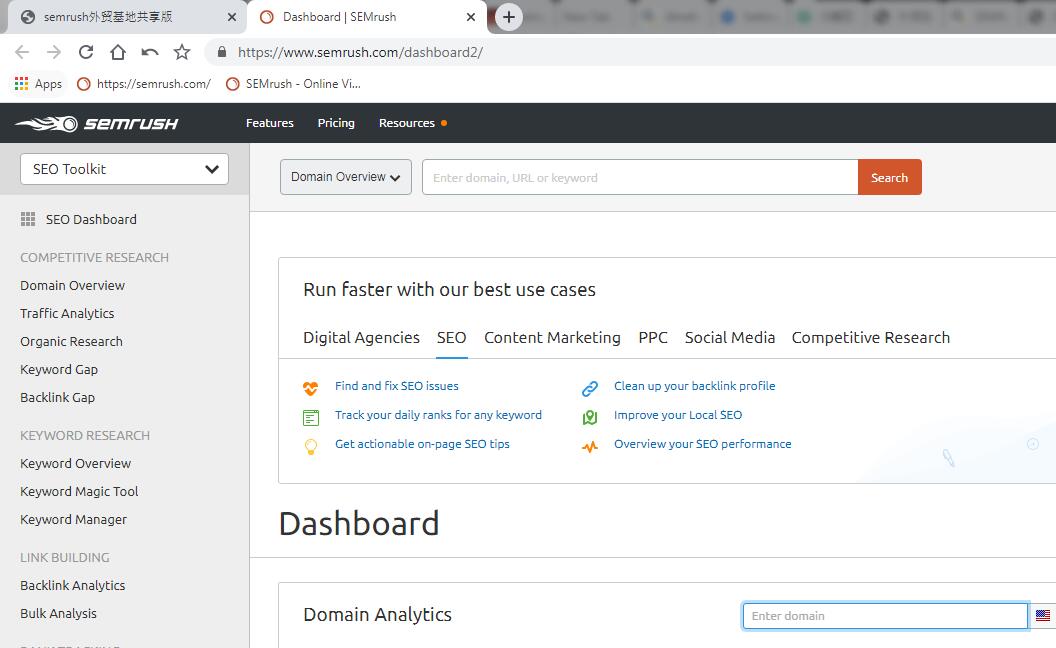Focus the Enter domain field in Domain Analytics
The width and height of the screenshot is (1056, 648).
pos(885,616)
